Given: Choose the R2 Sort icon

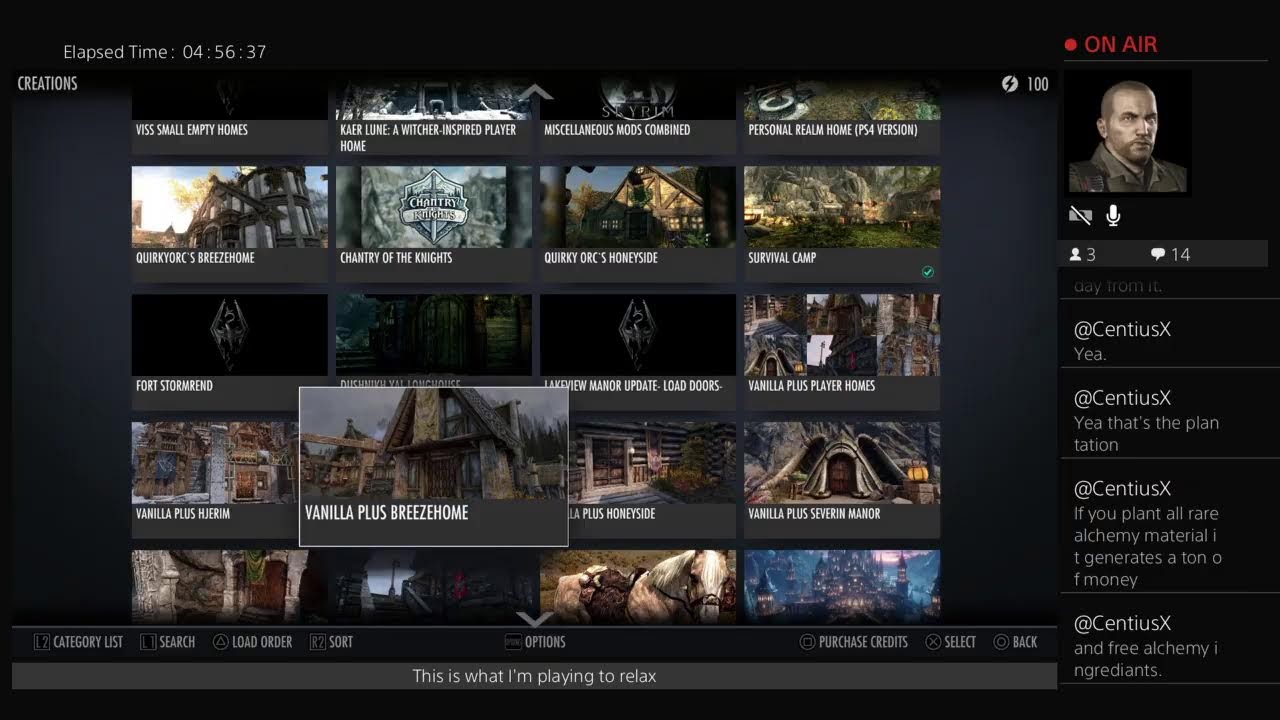Looking at the screenshot, I should (x=318, y=642).
